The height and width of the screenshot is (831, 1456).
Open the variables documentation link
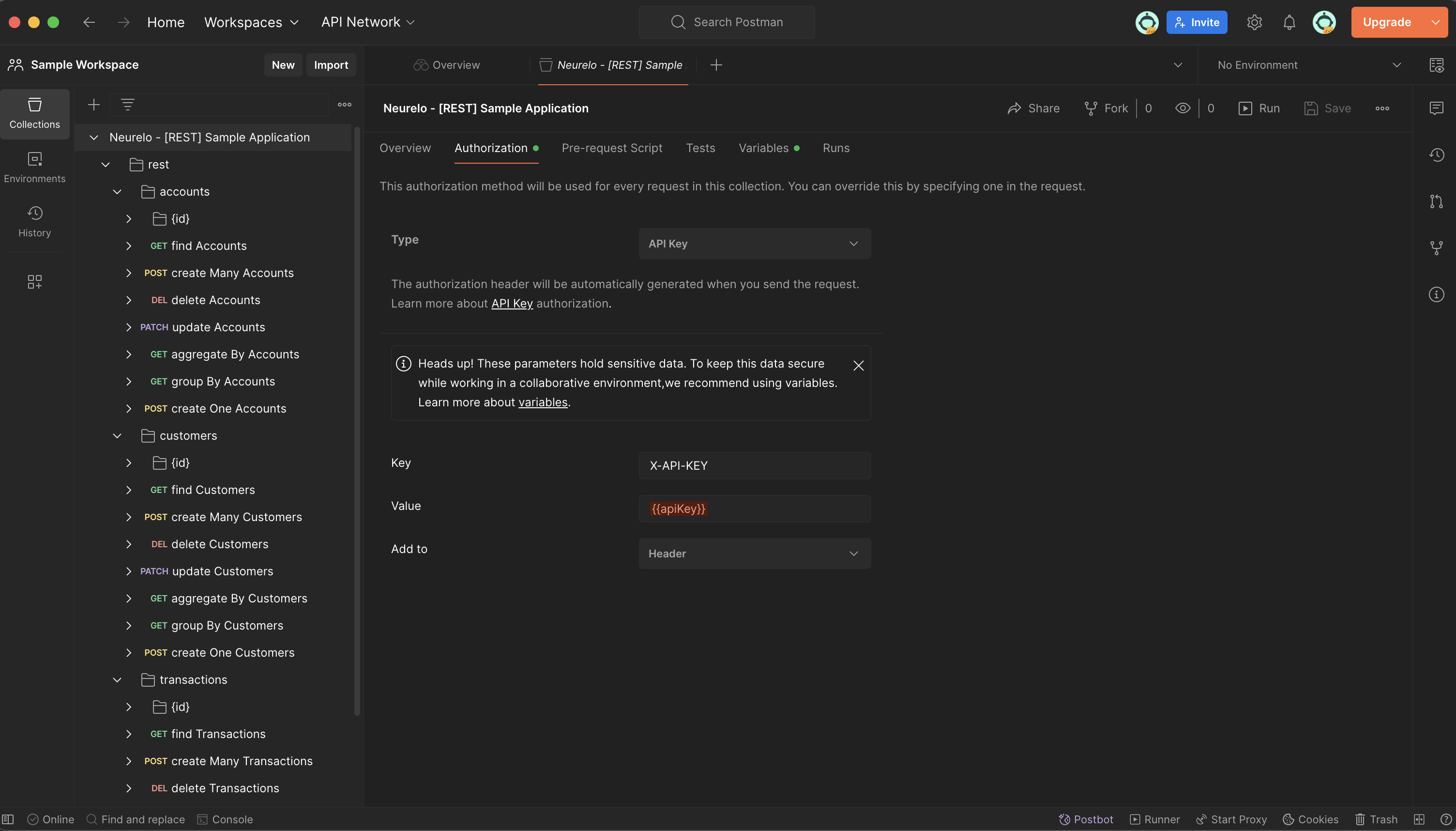542,402
